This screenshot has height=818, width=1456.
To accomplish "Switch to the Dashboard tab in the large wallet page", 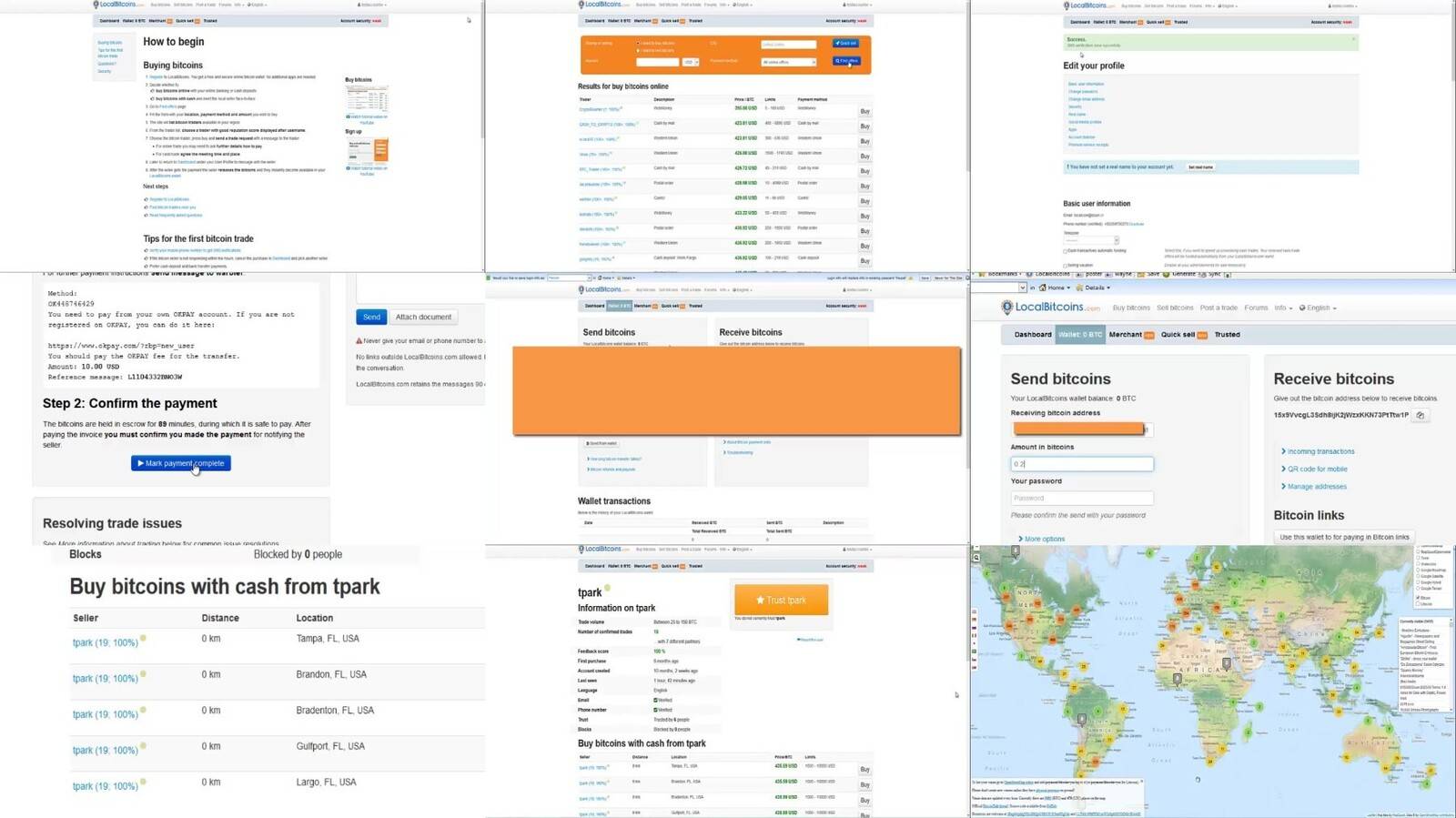I will coord(1033,335).
